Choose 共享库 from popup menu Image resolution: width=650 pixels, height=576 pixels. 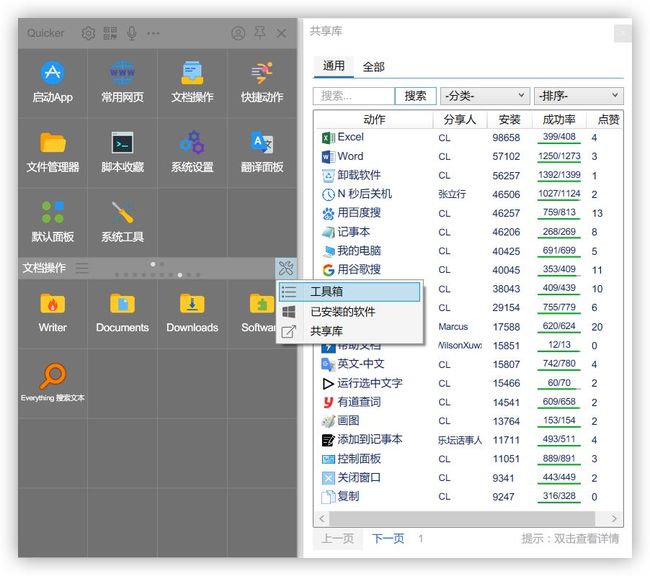[349, 331]
